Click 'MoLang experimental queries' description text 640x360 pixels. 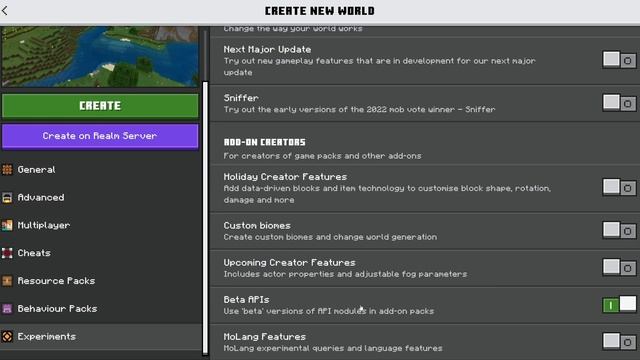pyautogui.click(x=333, y=348)
